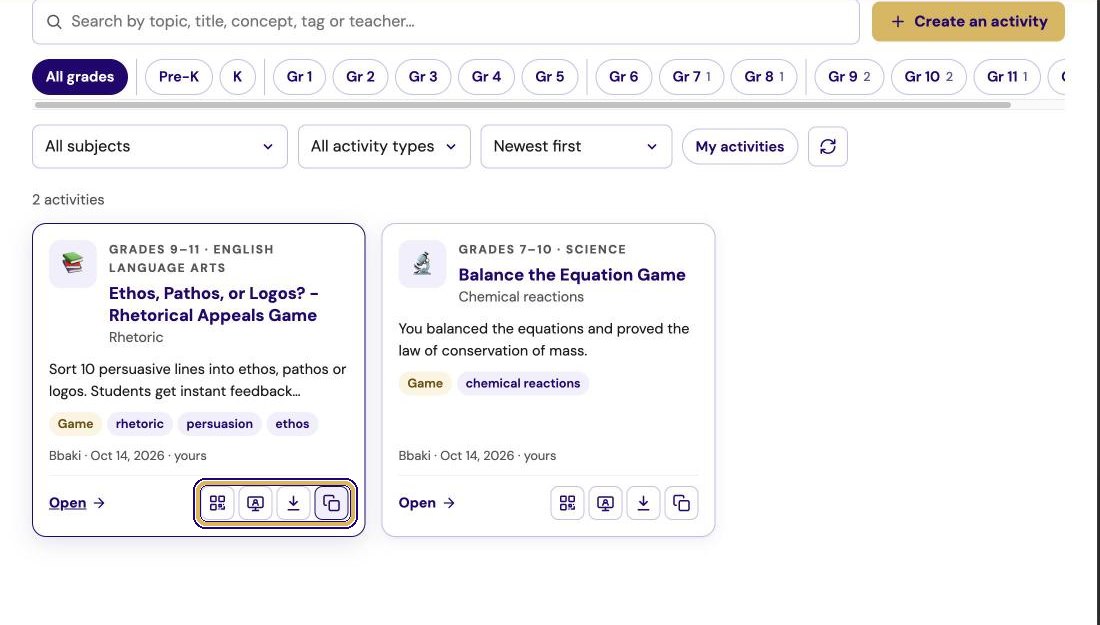The height and width of the screenshot is (625, 1100).
Task: Filter by K grade chip
Action: pyautogui.click(x=238, y=76)
